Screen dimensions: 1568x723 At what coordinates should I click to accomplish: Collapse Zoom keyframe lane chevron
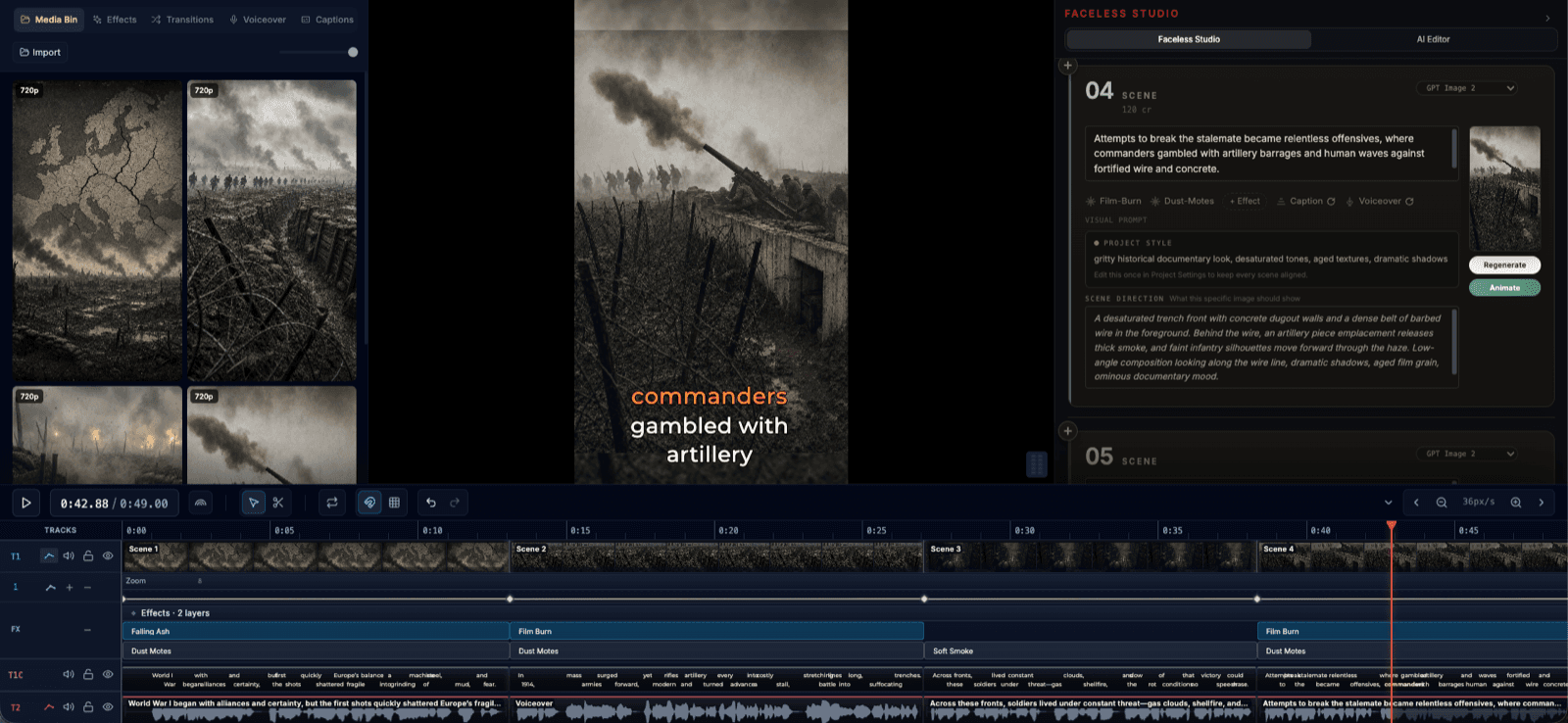51,588
